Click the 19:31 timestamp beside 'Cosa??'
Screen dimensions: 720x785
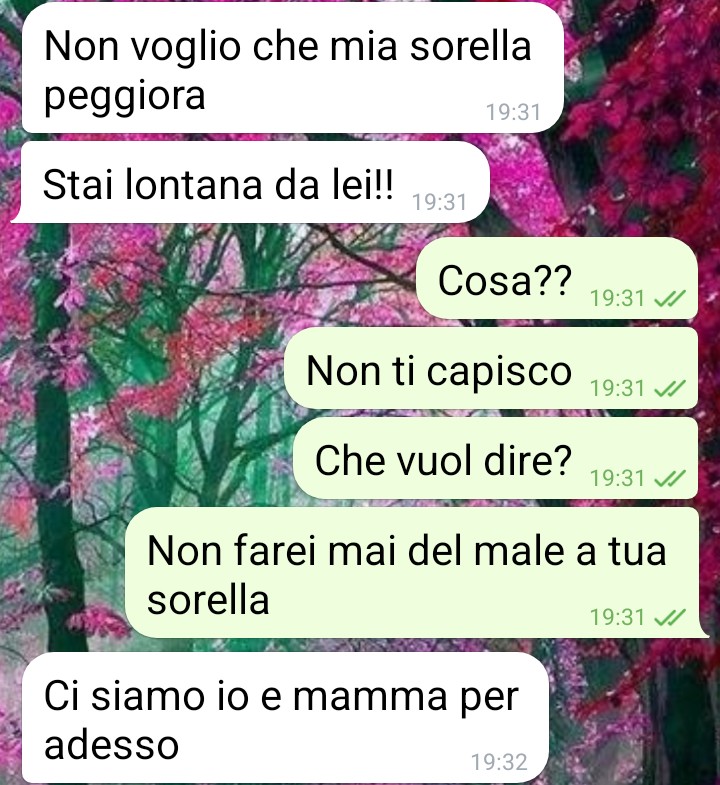coord(617,299)
